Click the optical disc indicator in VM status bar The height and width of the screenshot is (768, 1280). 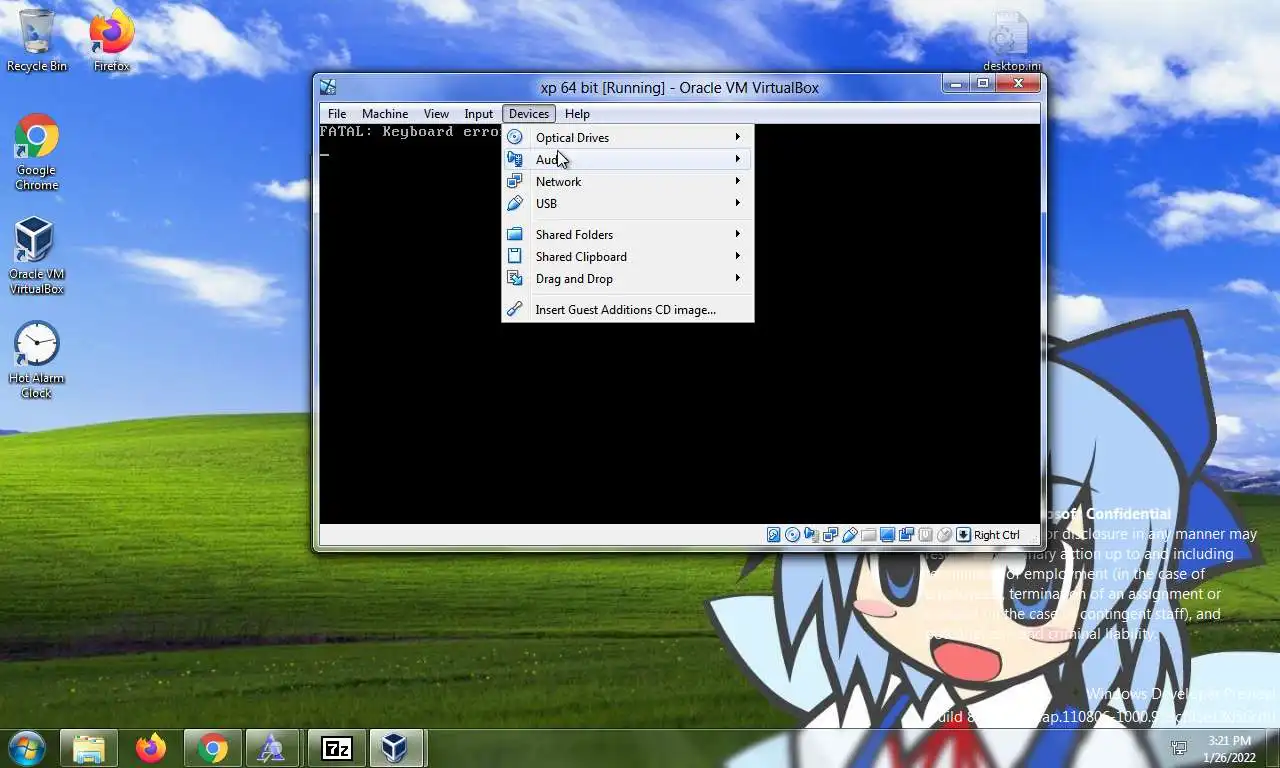(792, 535)
